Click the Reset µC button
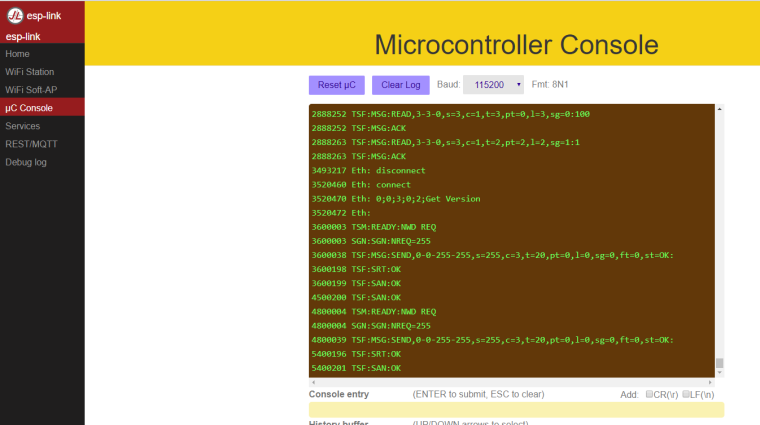 [336, 85]
